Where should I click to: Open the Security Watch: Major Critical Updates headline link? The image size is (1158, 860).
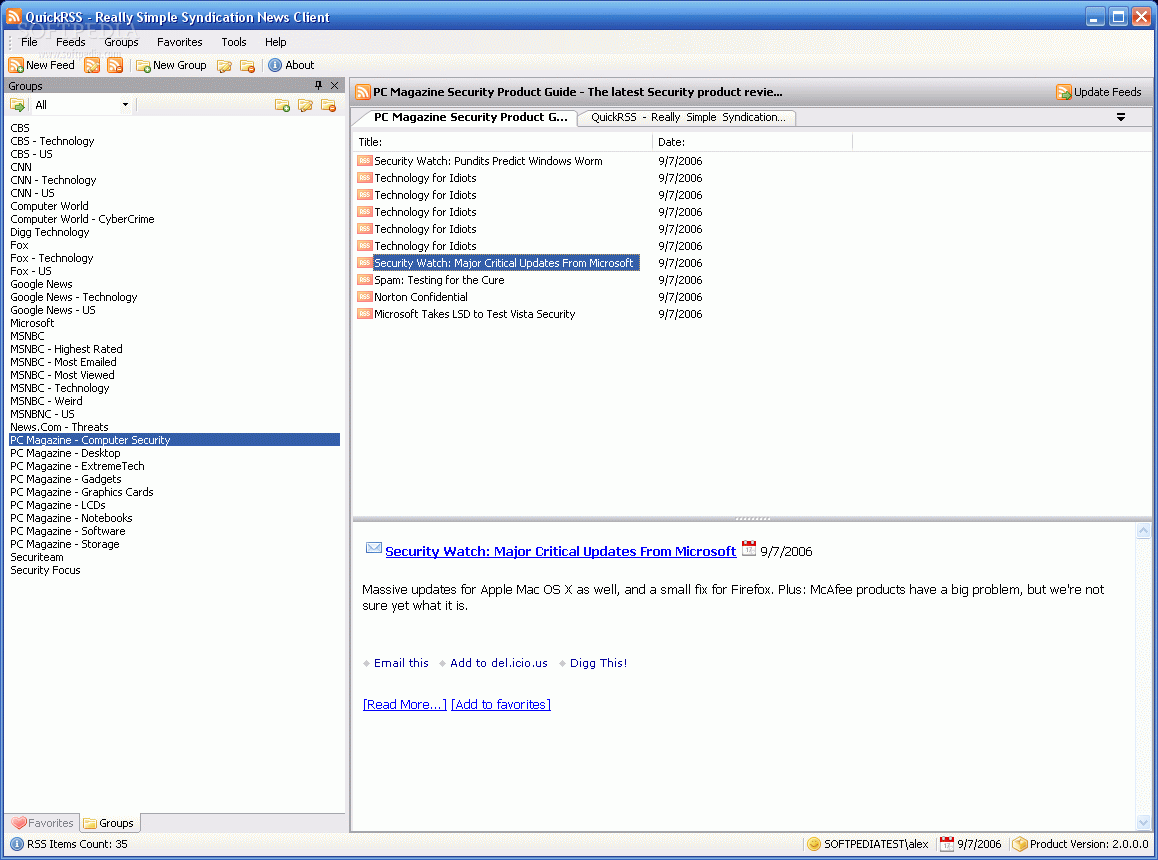[x=561, y=551]
